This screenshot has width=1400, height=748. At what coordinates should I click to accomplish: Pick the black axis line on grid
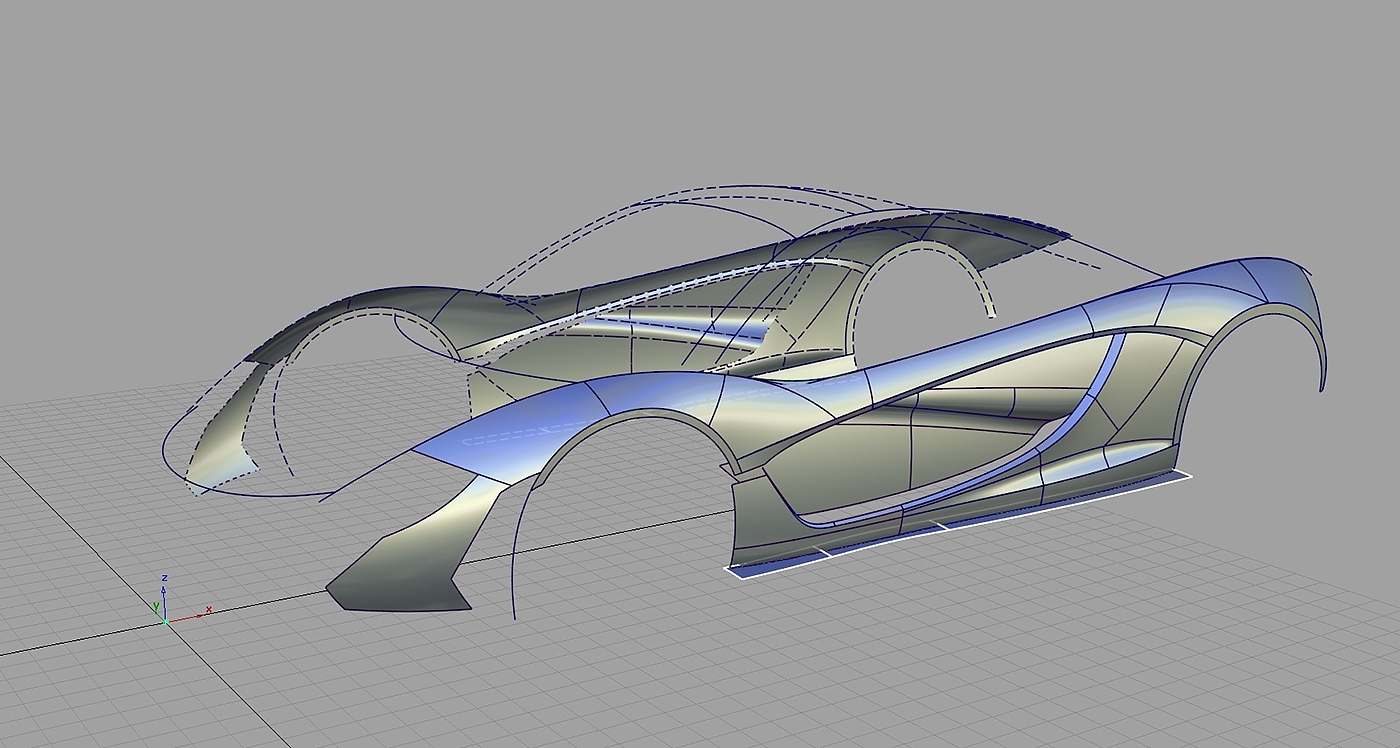tap(80, 642)
